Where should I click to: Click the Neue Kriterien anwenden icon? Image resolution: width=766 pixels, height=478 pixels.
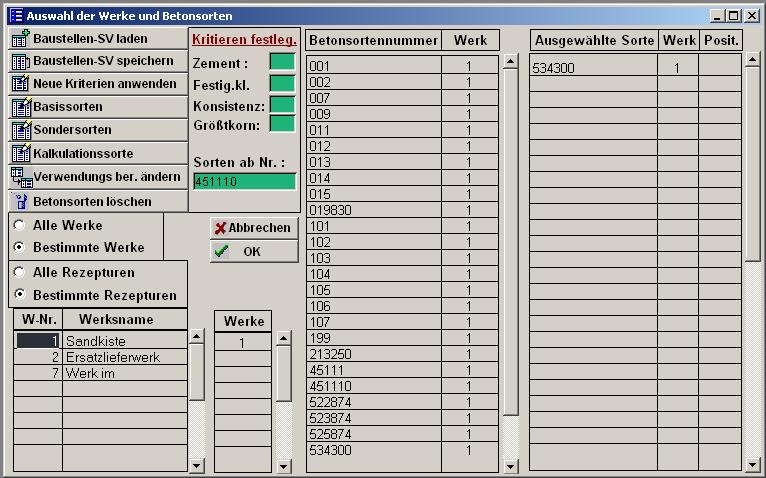(20, 85)
